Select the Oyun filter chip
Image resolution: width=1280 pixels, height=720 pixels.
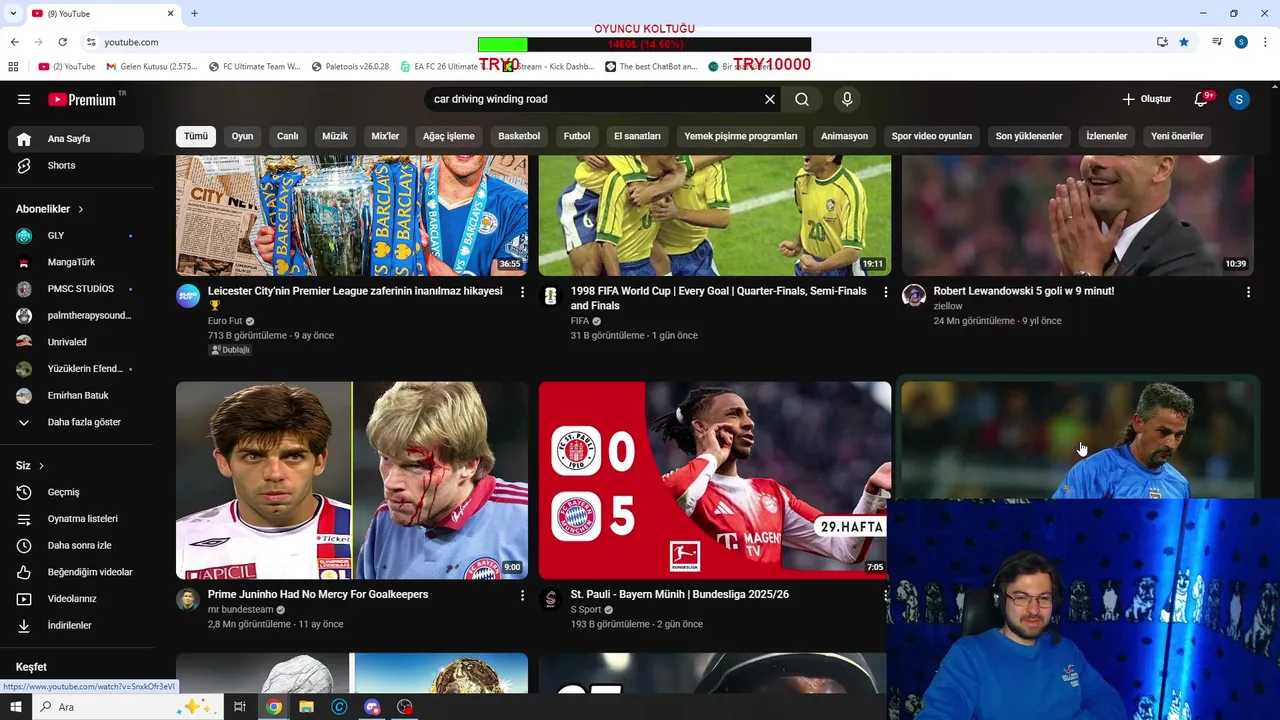tap(243, 136)
